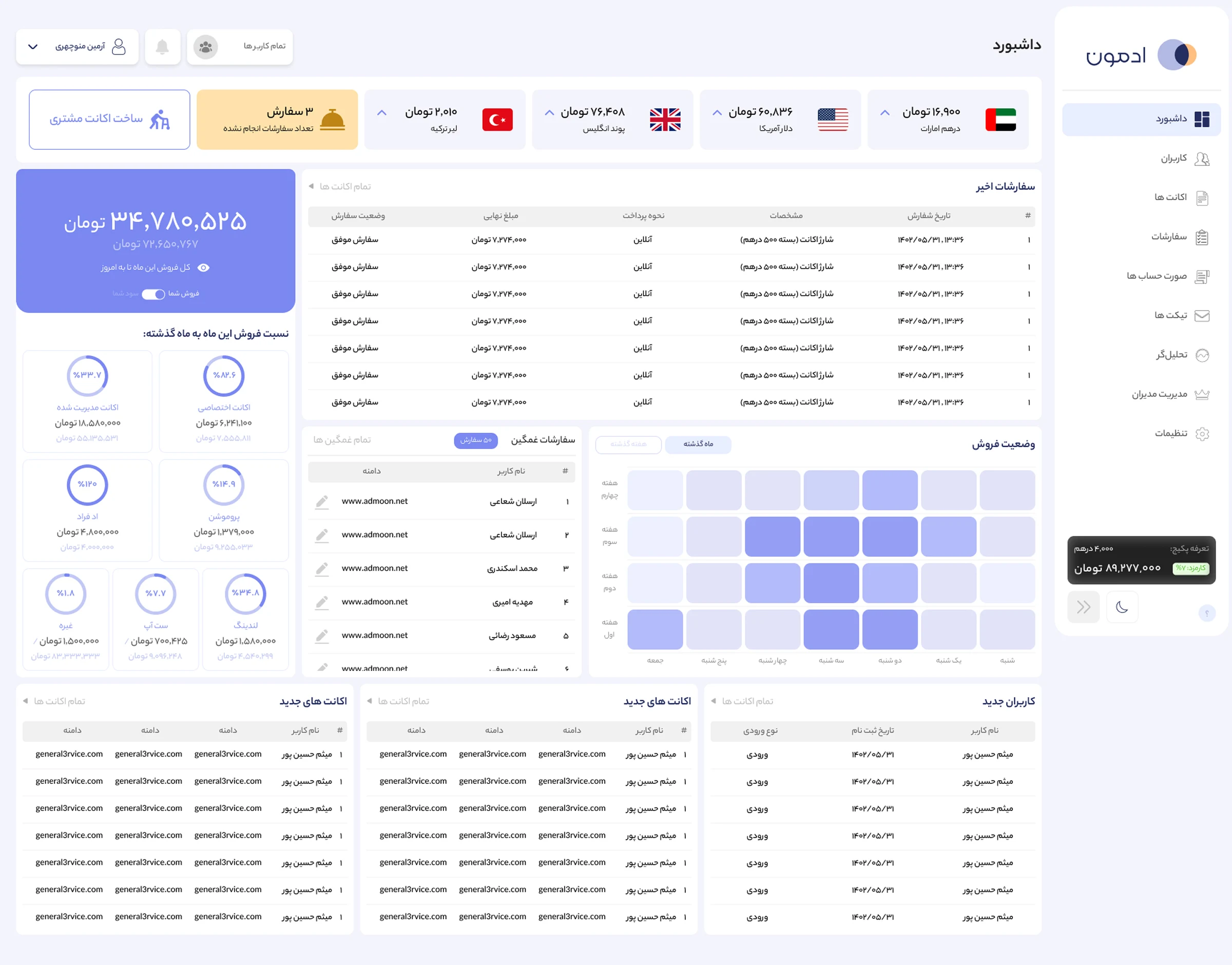Click the ۳۴,۷۸۰,۵۲۵ تومان total sales figure
1232x965 pixels.
pyautogui.click(x=156, y=221)
